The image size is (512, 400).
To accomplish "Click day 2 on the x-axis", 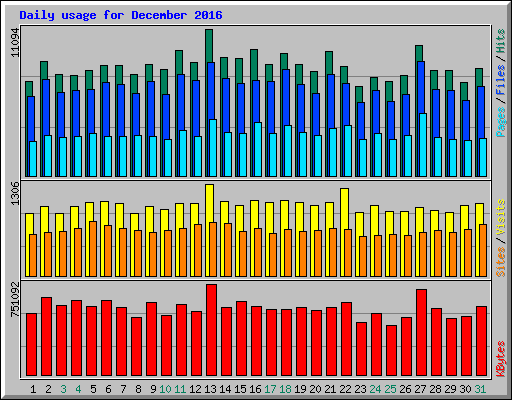I will tap(48, 389).
